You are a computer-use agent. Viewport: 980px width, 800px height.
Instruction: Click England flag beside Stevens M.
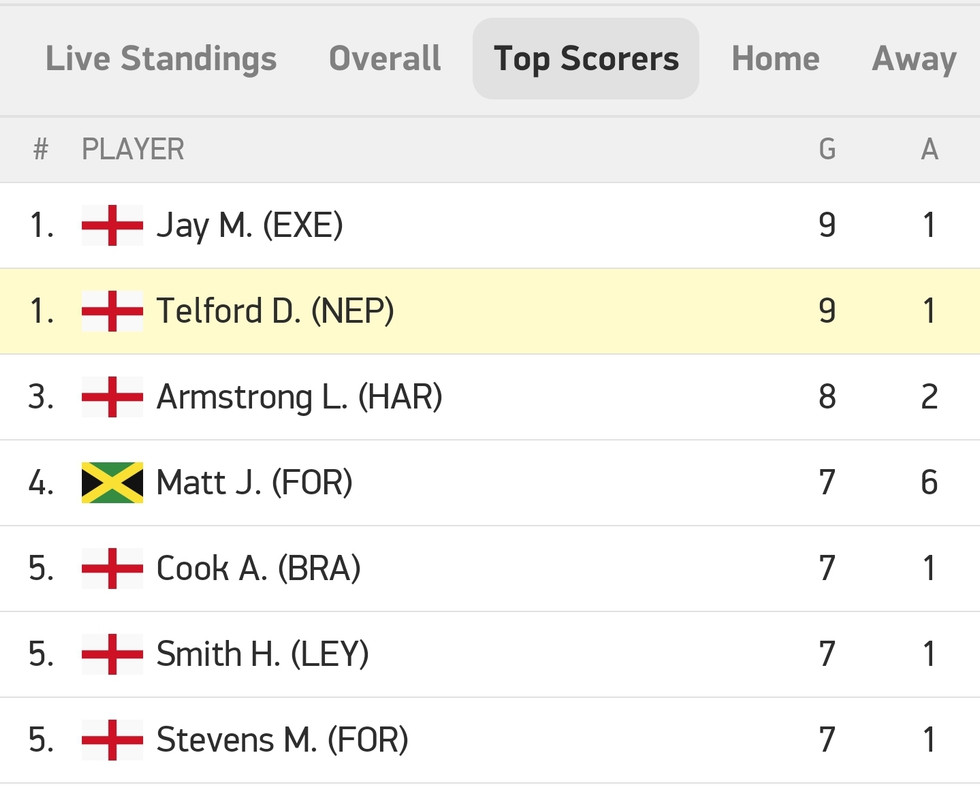112,739
